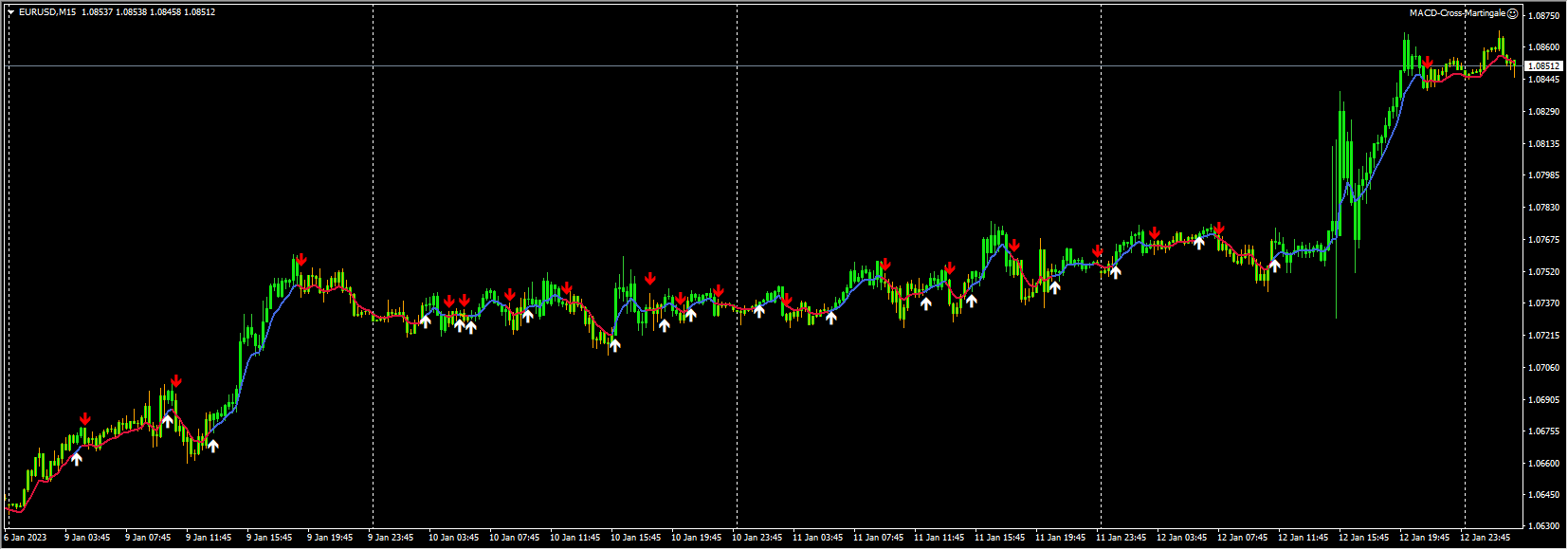Click the 1.07675 price scale label
This screenshot has height=550, width=1568.
click(1544, 240)
